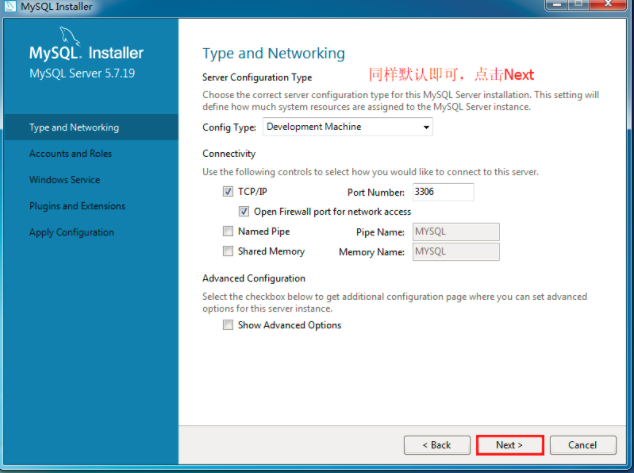
Task: Click the Pipe Name field
Action: tap(456, 232)
